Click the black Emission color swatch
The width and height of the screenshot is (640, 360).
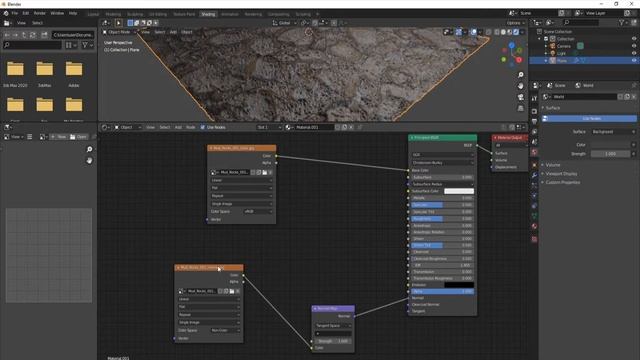459,285
